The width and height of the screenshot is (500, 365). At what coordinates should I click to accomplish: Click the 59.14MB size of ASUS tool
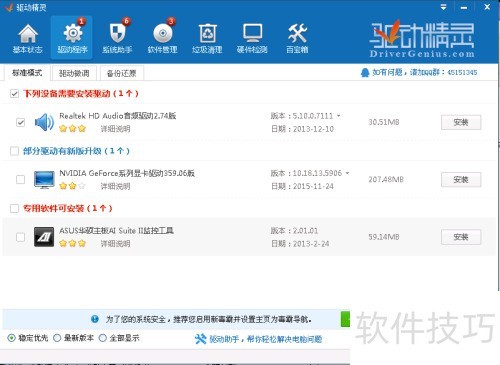[x=384, y=237]
